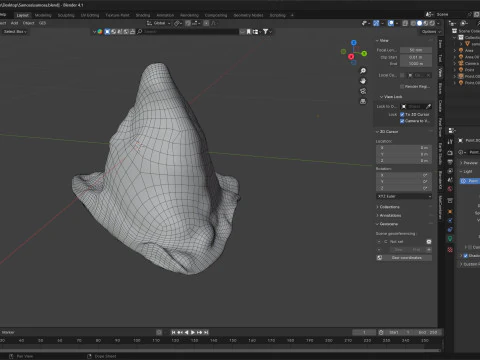Open the Select Box tool dropdown
The height and width of the screenshot is (360, 480).
[x=15, y=32]
